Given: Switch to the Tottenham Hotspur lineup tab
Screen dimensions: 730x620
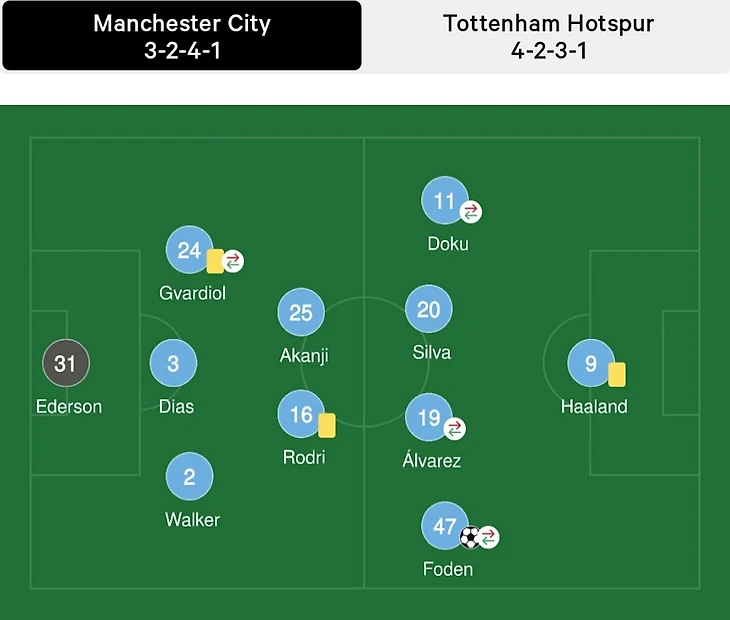Looking at the screenshot, I should point(548,36).
